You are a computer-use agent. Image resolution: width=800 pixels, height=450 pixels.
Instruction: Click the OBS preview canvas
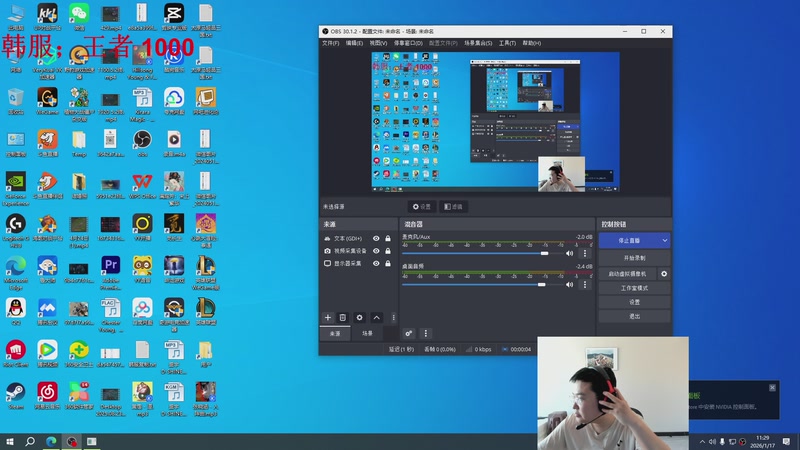tap(495, 122)
